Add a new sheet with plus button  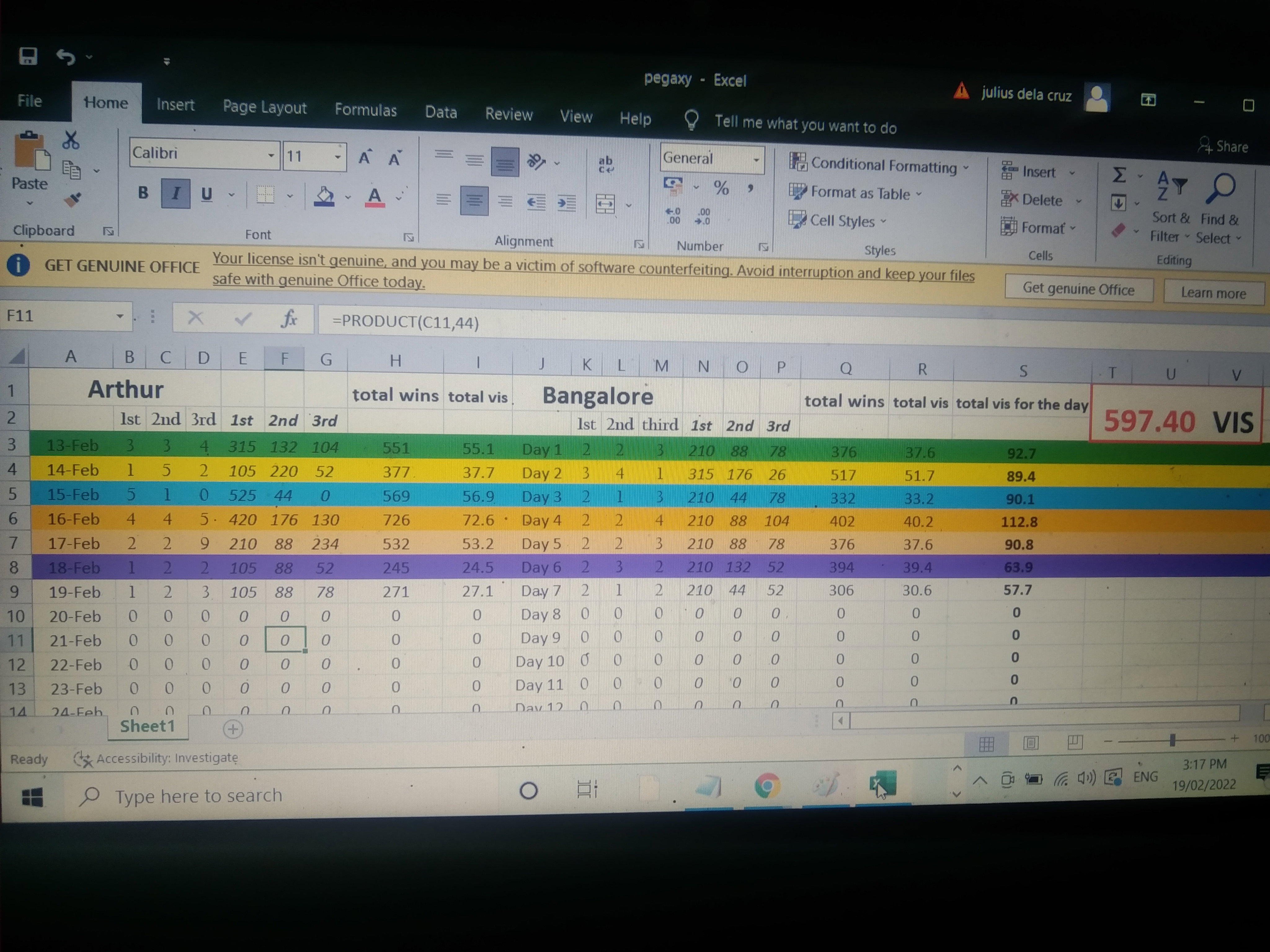pyautogui.click(x=233, y=729)
